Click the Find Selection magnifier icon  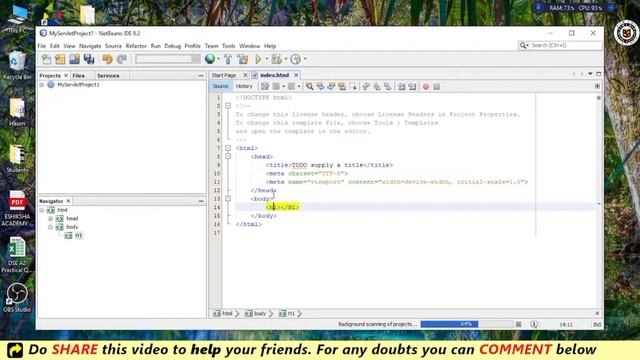tap(309, 87)
